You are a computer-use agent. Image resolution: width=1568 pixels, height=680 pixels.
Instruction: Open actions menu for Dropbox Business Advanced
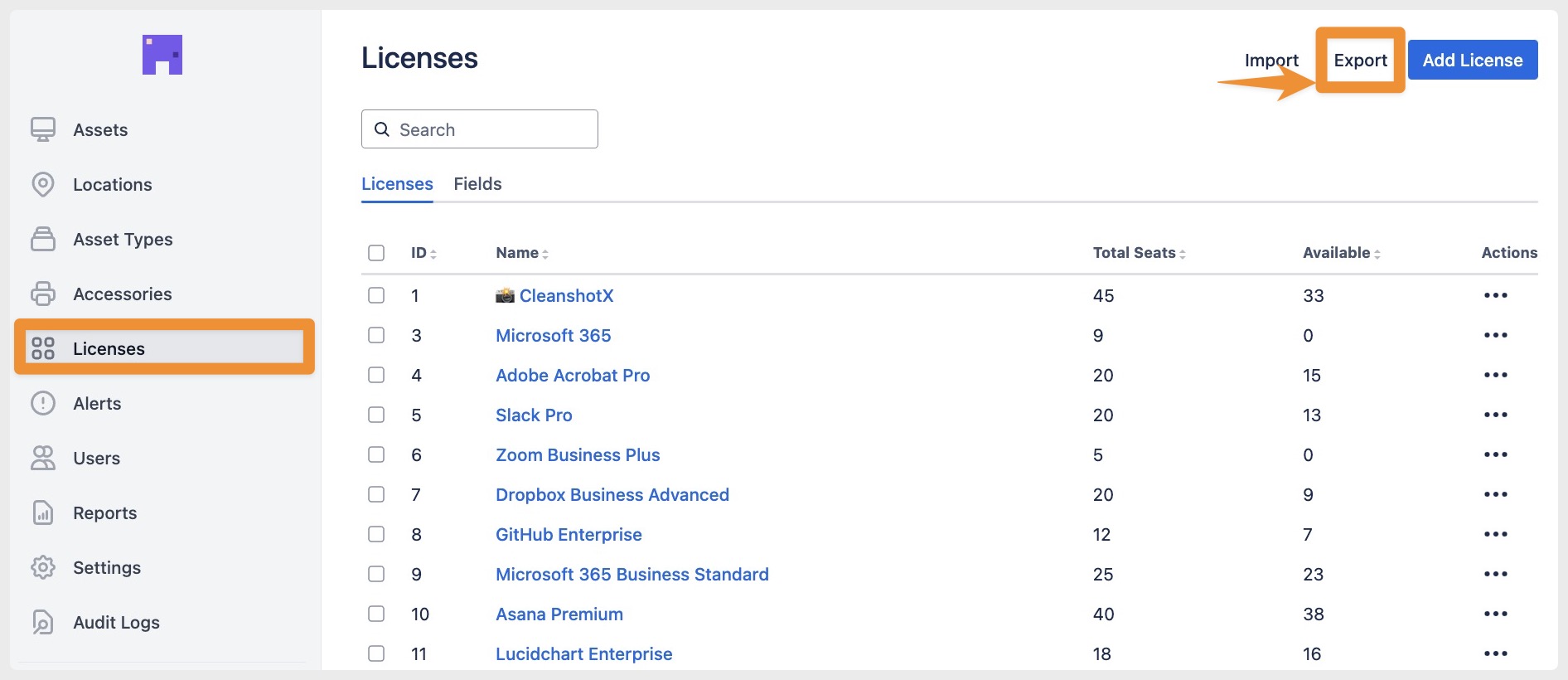[1496, 494]
